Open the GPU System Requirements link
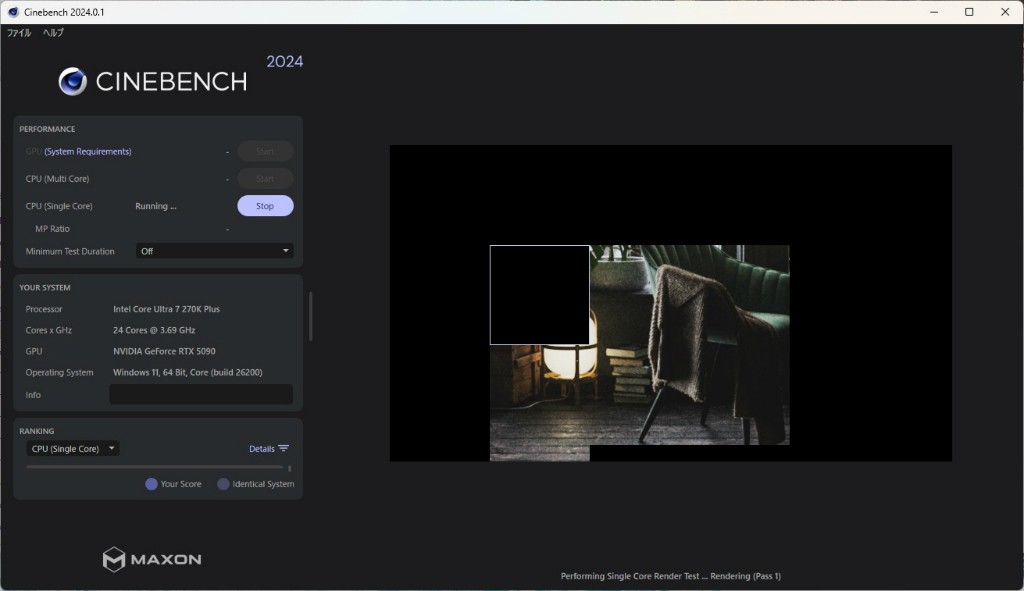The image size is (1024, 591). point(88,152)
